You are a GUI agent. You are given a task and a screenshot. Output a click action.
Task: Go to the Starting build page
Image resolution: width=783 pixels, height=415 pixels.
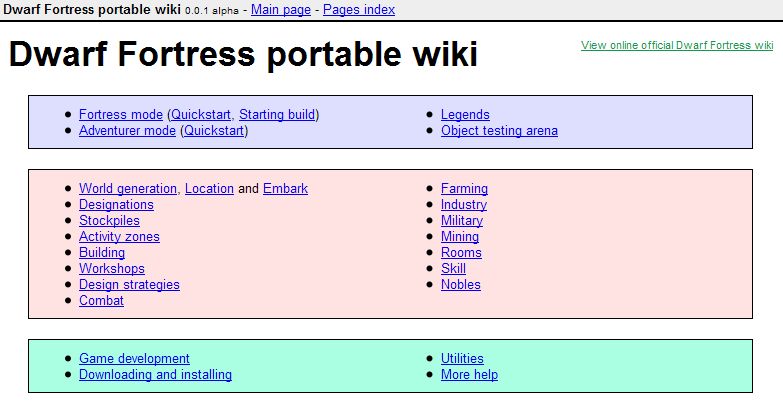coord(278,115)
